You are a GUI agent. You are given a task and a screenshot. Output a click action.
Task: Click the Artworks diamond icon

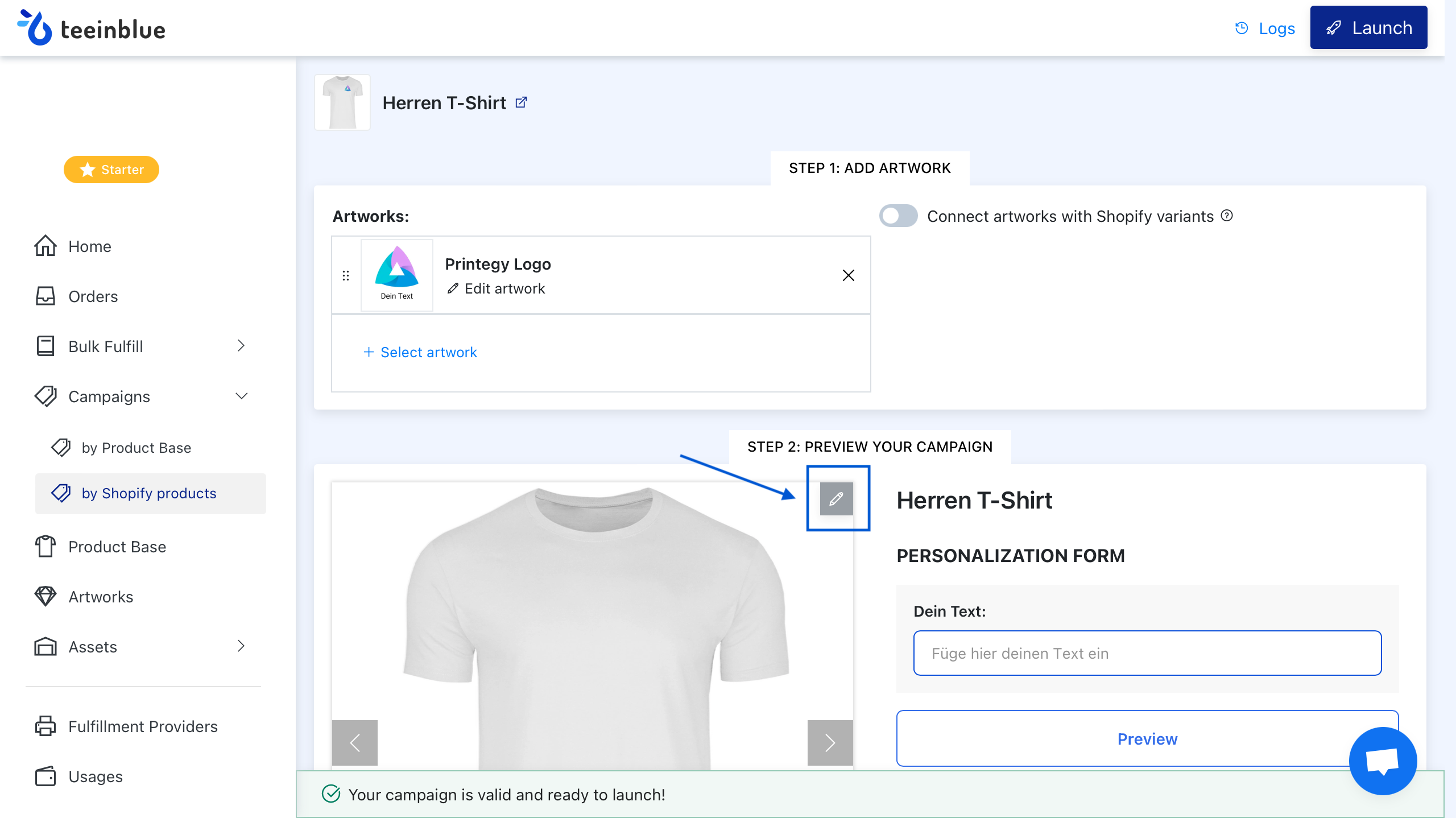[x=45, y=596]
